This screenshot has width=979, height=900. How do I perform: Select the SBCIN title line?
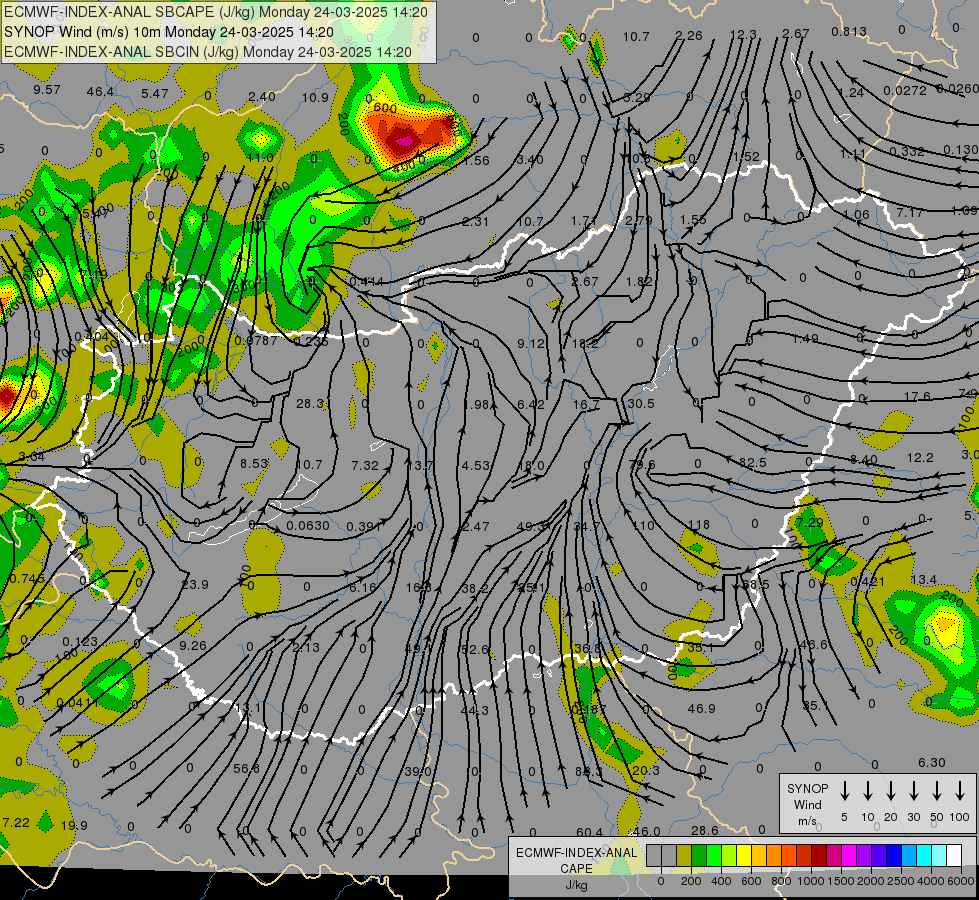point(208,52)
